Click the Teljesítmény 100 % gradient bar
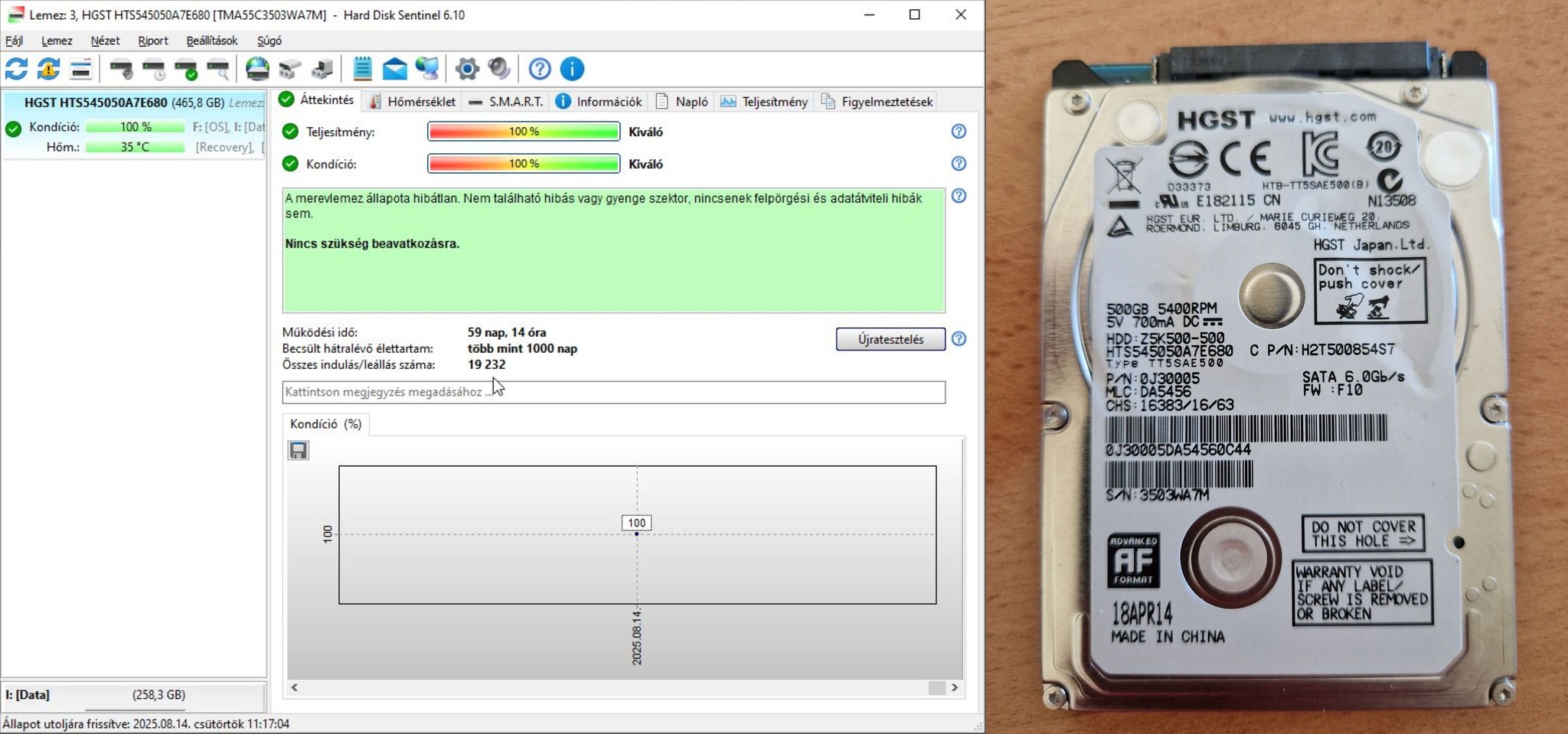The width and height of the screenshot is (1568, 734). (524, 132)
